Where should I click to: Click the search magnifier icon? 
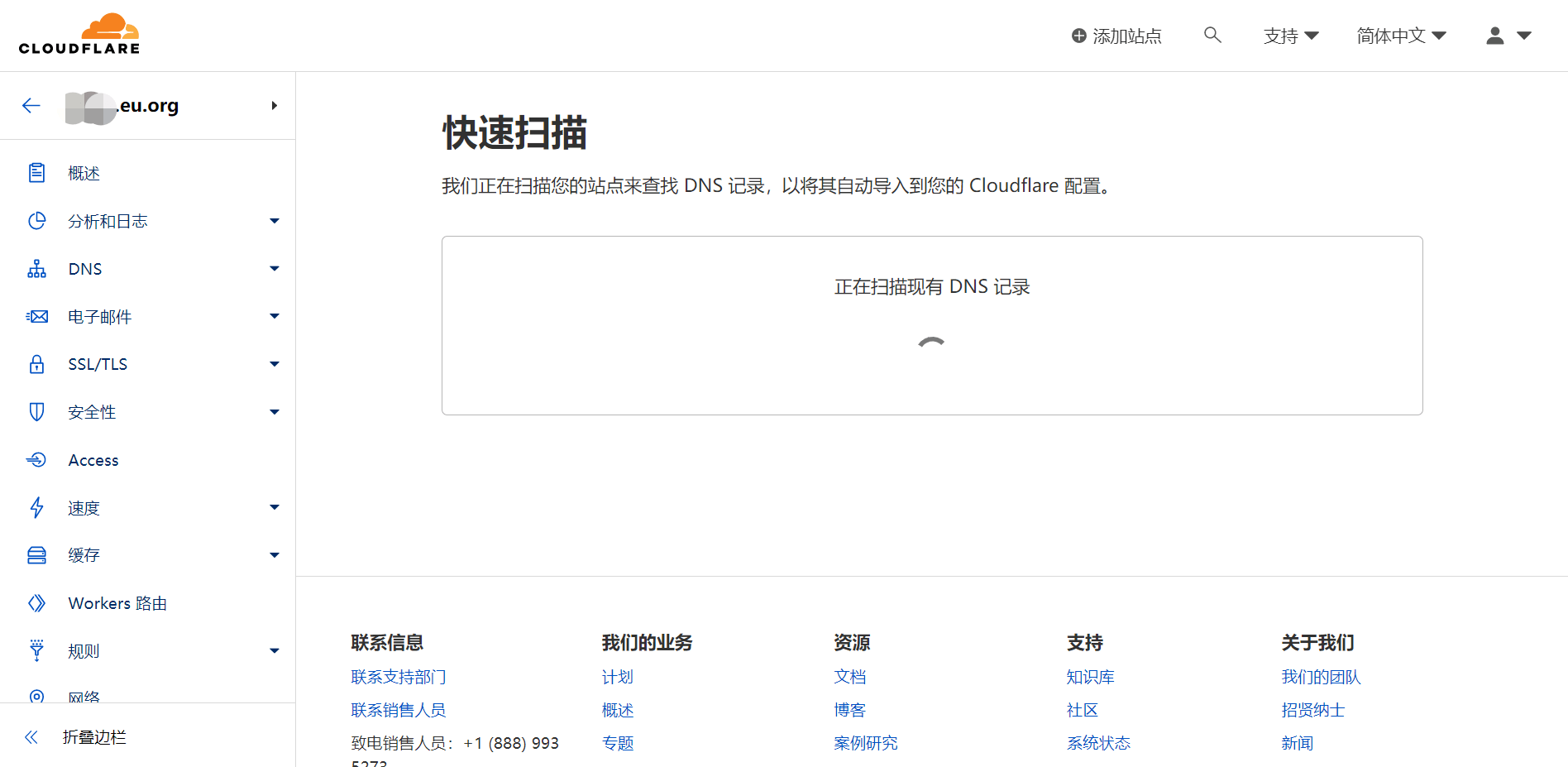[x=1212, y=35]
